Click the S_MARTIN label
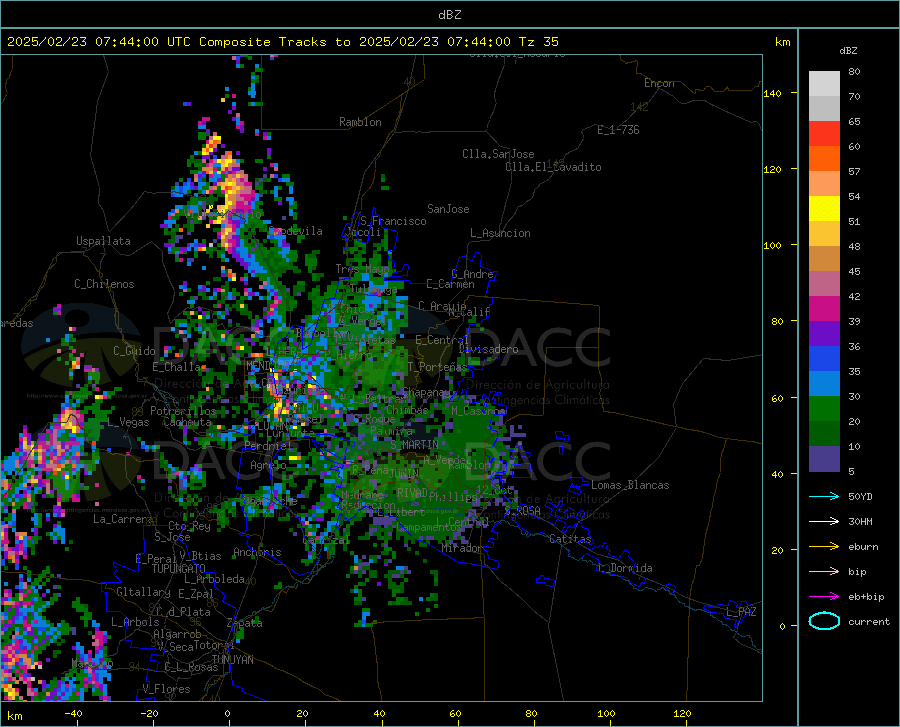The image size is (900, 727). 414,445
